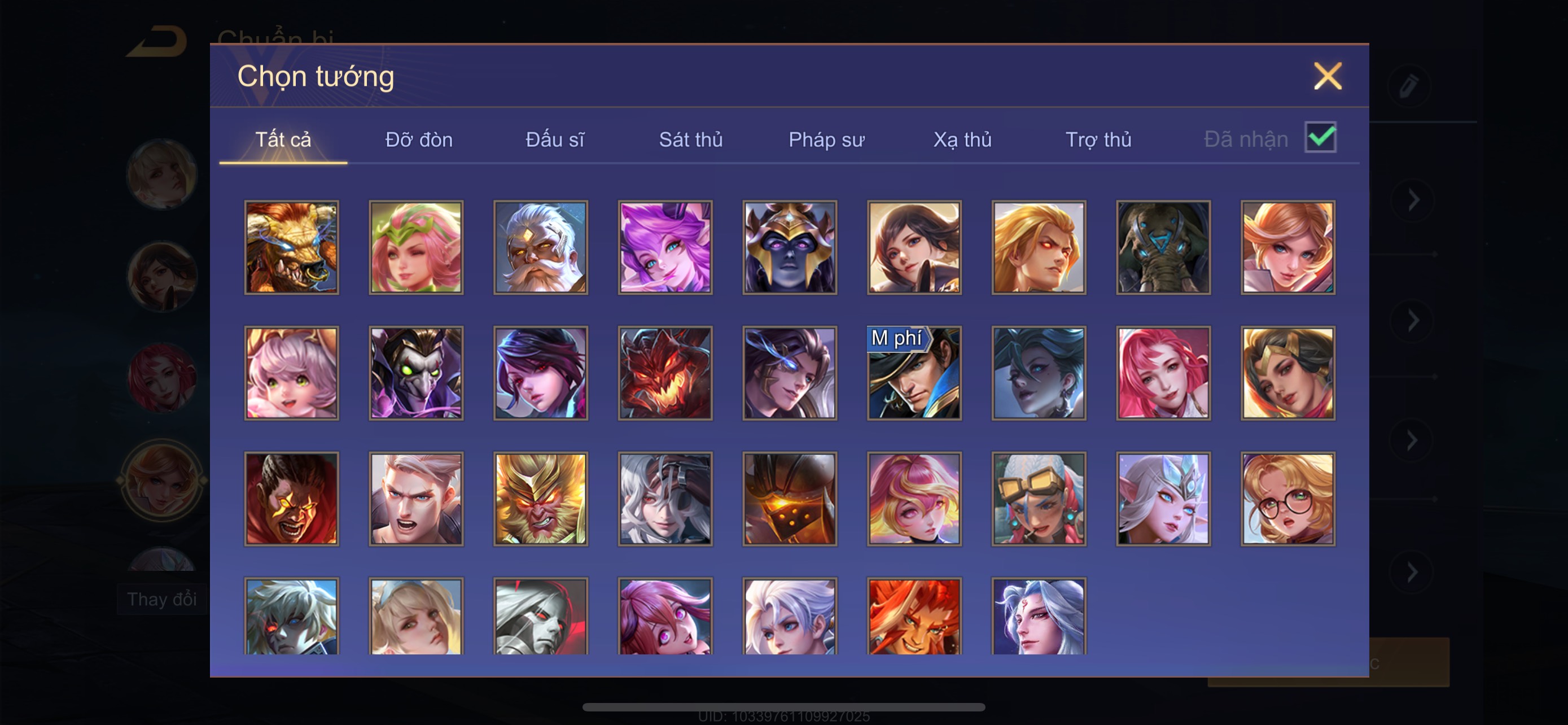Switch to the 'Trợ thủ' tab

point(1098,139)
